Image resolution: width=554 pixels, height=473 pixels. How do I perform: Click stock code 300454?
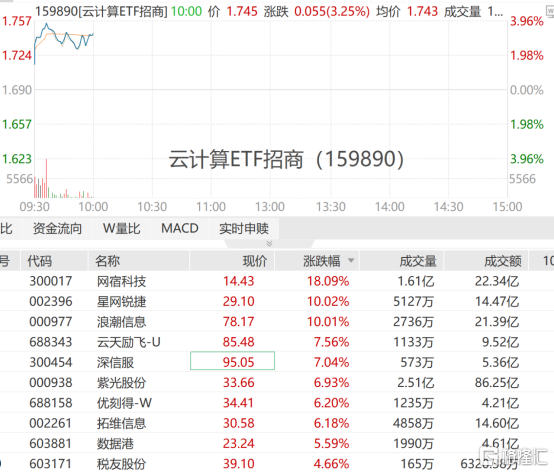click(51, 362)
